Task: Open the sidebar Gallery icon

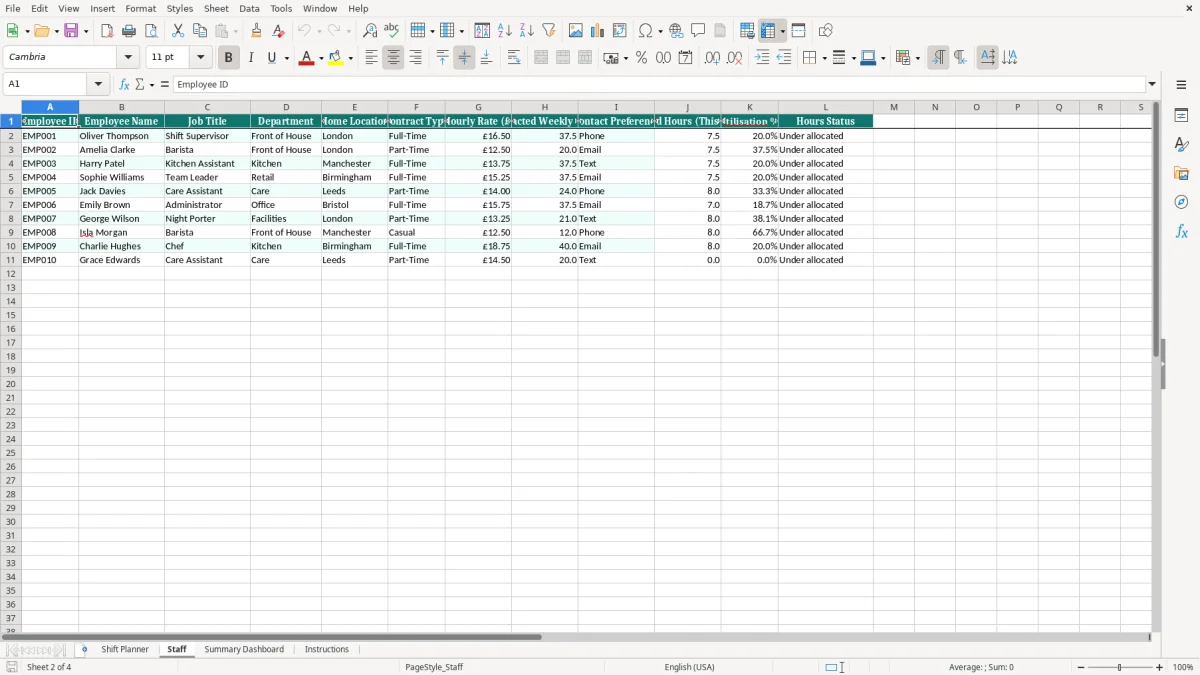Action: (x=1181, y=173)
